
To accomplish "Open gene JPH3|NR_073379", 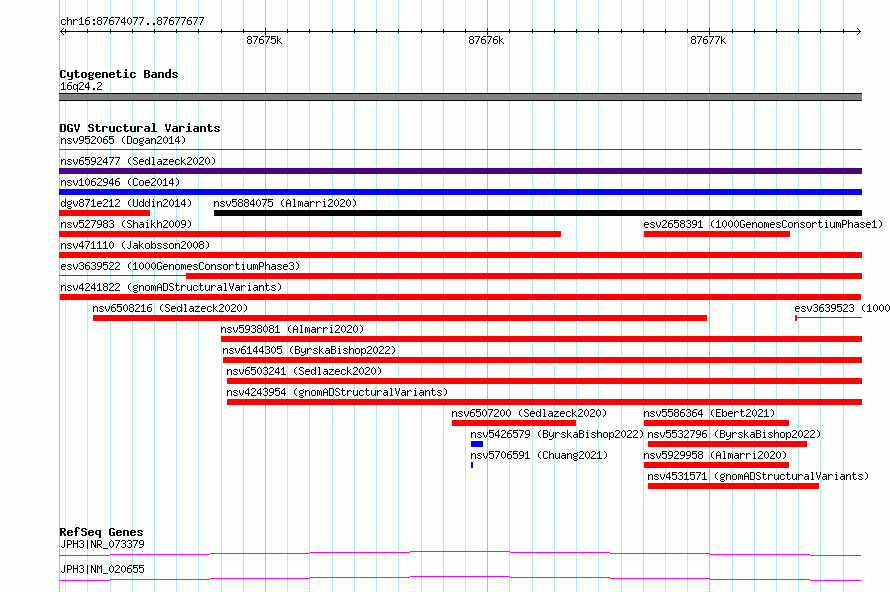I will [x=102, y=544].
